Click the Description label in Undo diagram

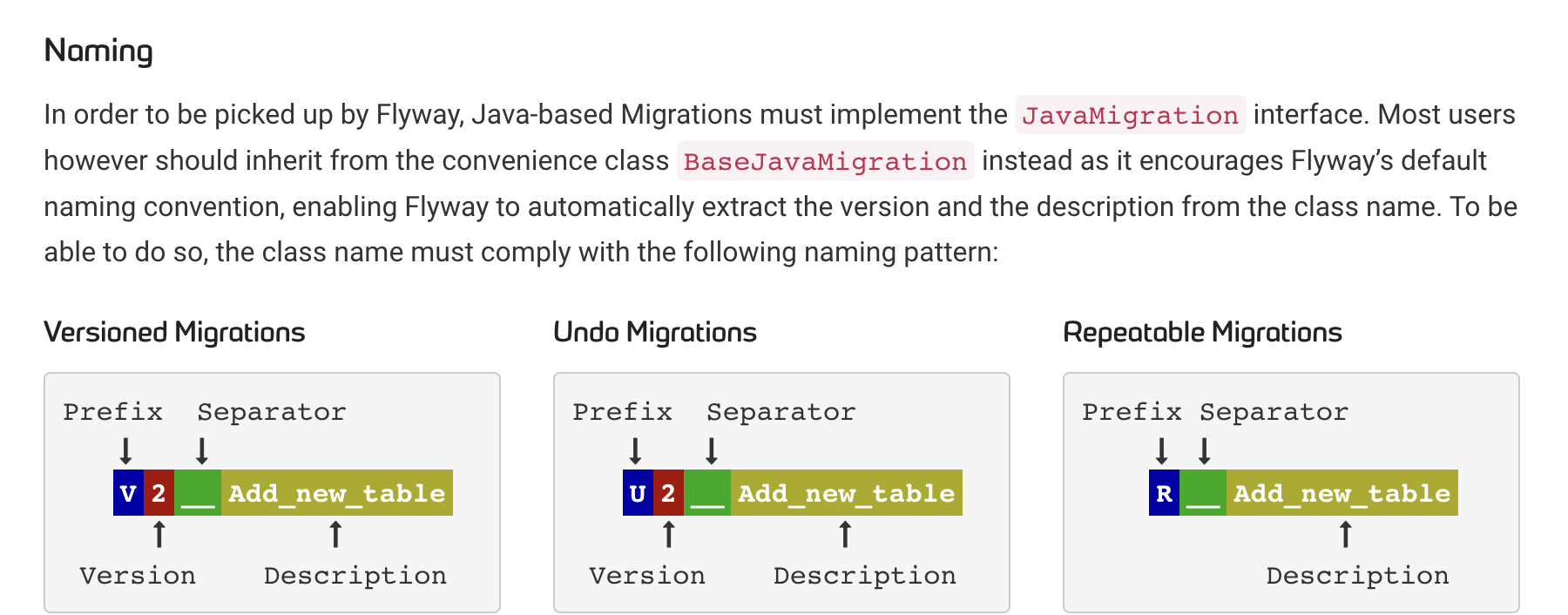point(865,575)
